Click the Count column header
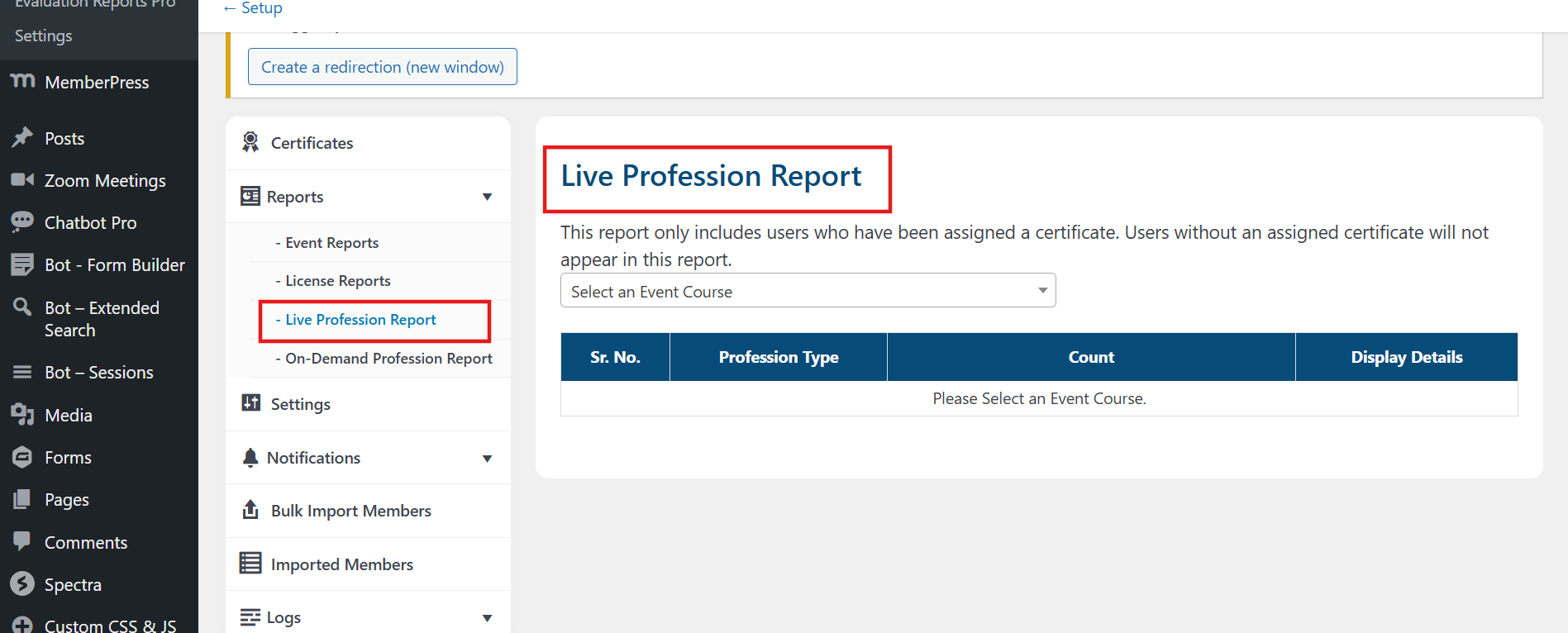1568x633 pixels. click(1091, 357)
